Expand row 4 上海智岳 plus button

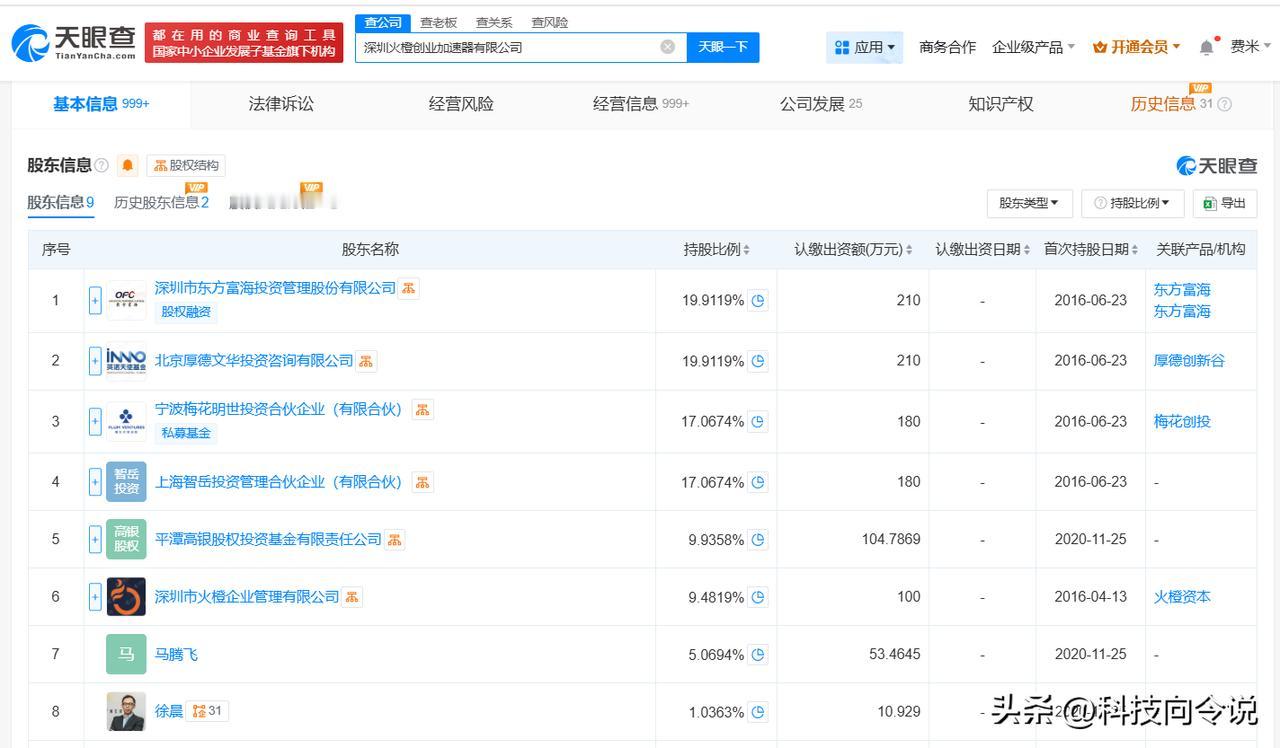(x=95, y=482)
